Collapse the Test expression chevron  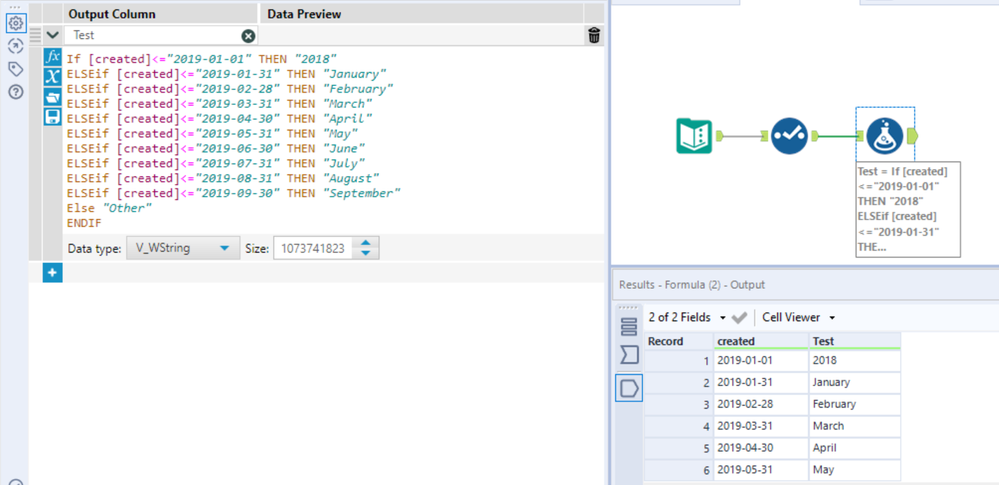click(x=53, y=36)
